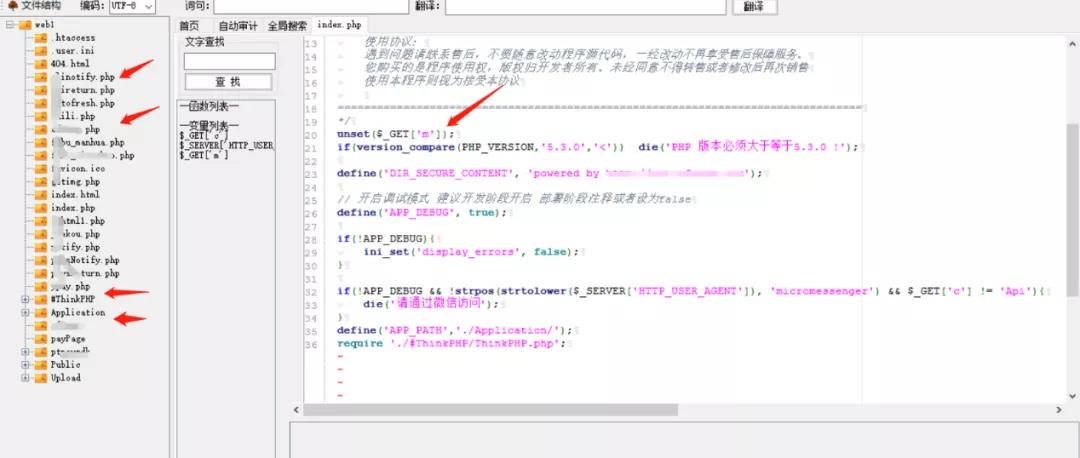
Task: Select the index.php editor tab
Action: [340, 25]
